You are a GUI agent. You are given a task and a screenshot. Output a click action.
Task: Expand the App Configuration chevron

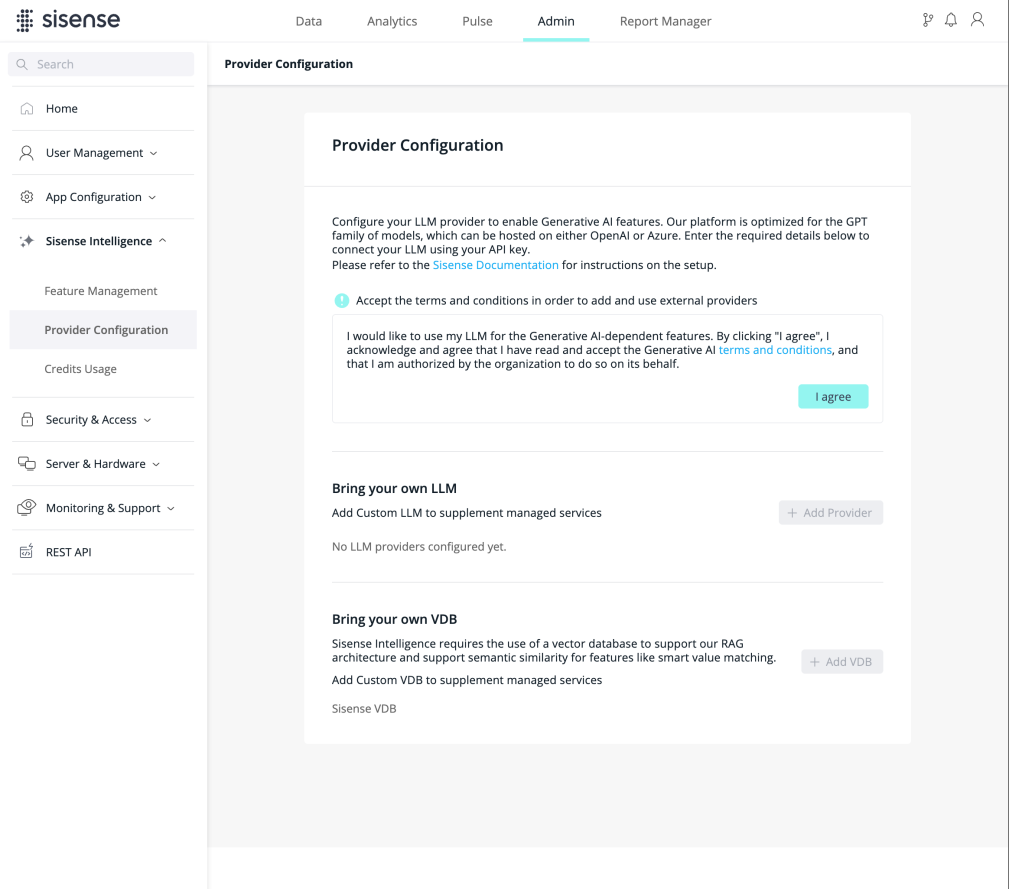(x=152, y=198)
